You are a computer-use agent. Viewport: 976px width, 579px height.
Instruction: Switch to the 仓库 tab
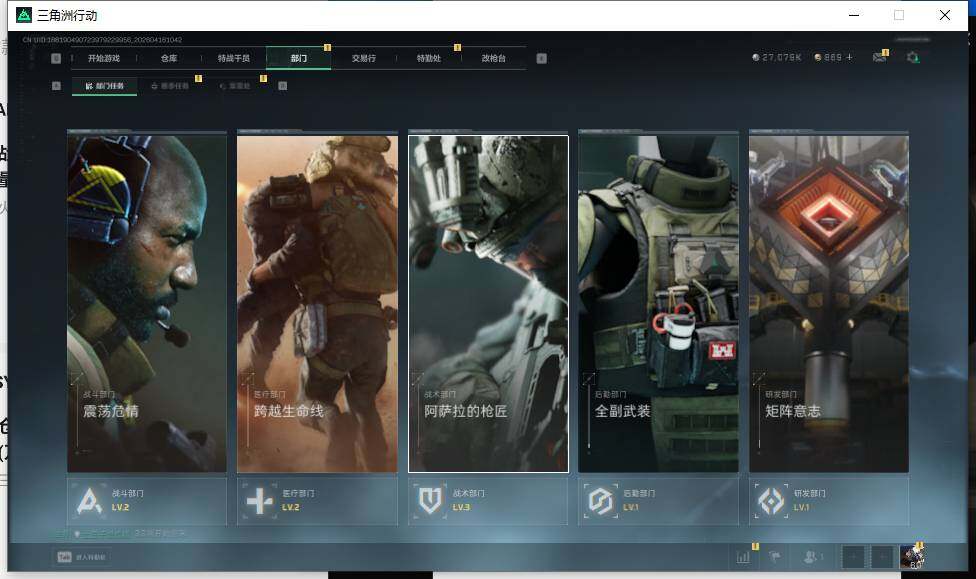[x=169, y=59]
